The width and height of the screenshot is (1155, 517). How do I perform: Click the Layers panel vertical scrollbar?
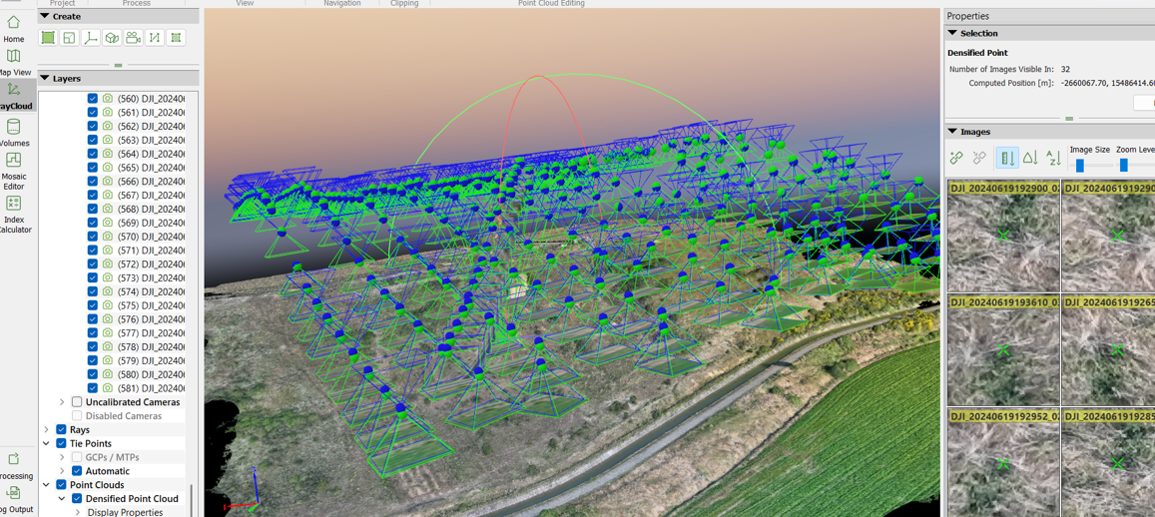tap(191, 499)
